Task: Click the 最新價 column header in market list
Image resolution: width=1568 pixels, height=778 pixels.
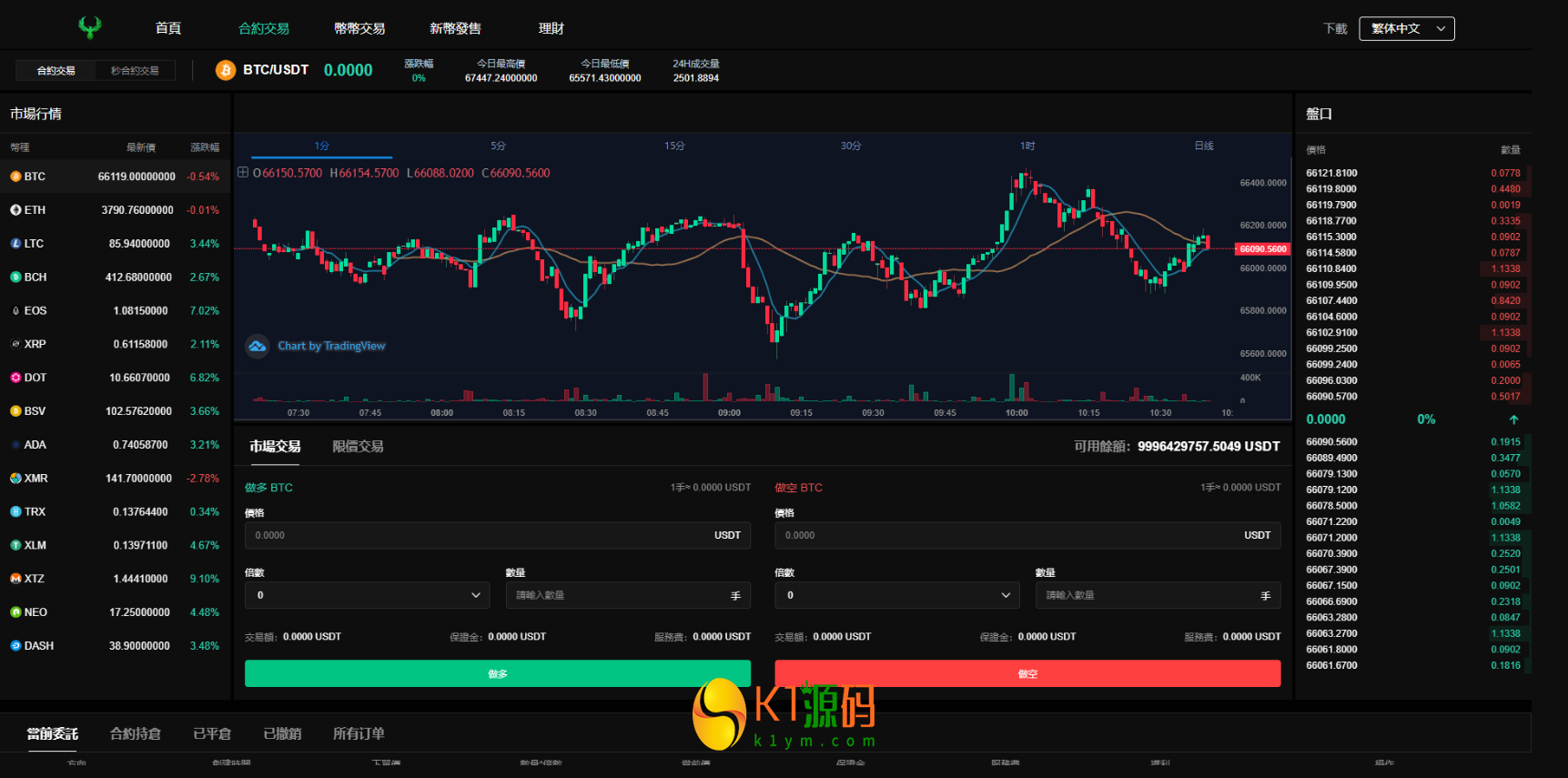Action: [x=141, y=147]
